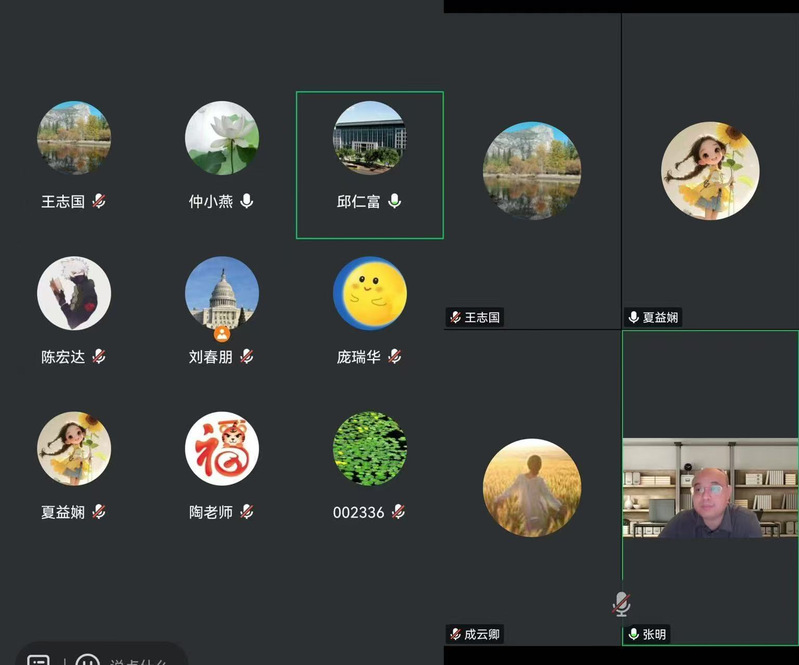Click the green microphone icon beside 邱仁富
799x665 pixels.
[395, 201]
